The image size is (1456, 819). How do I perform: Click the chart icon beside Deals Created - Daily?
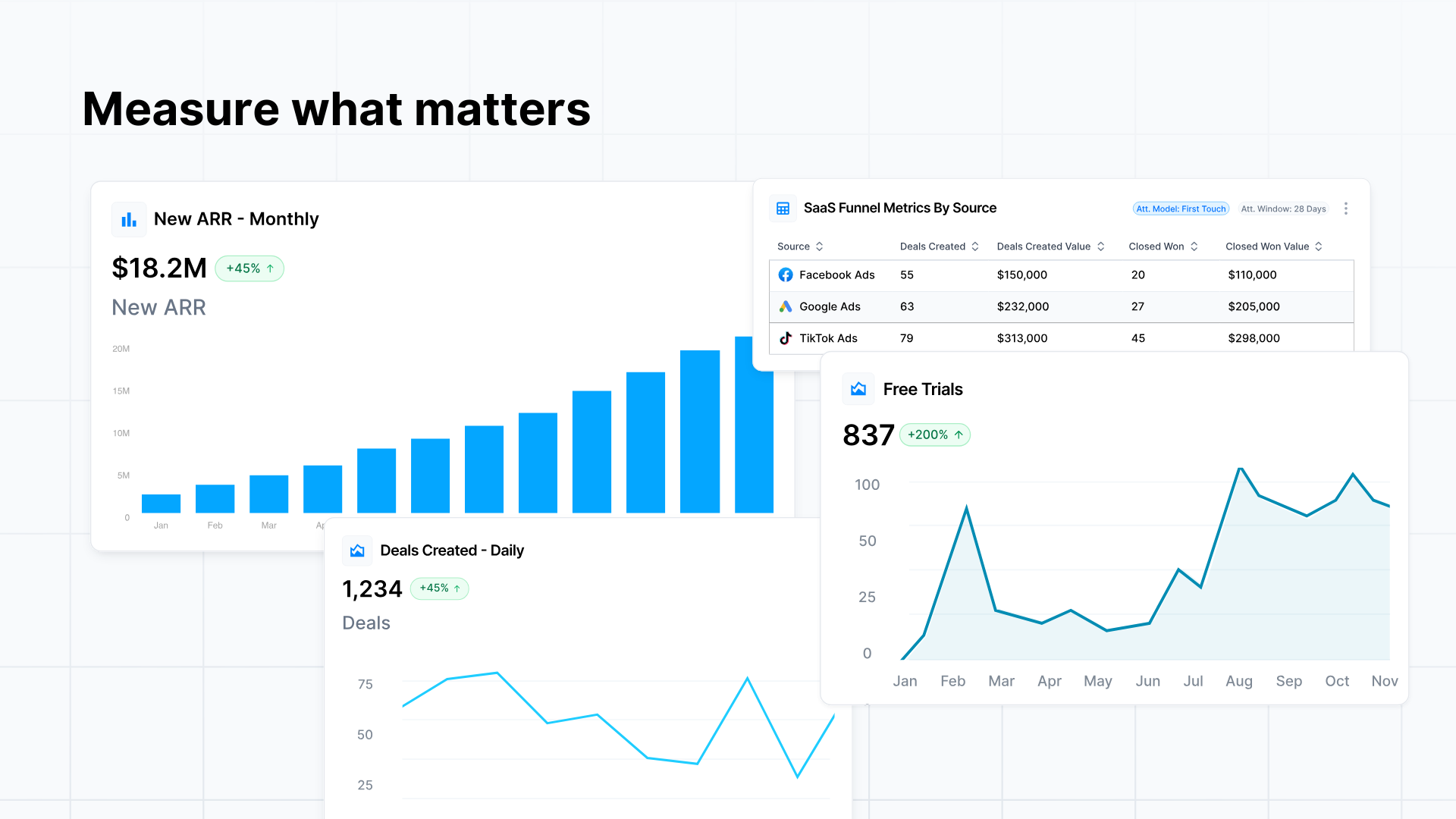(x=357, y=551)
